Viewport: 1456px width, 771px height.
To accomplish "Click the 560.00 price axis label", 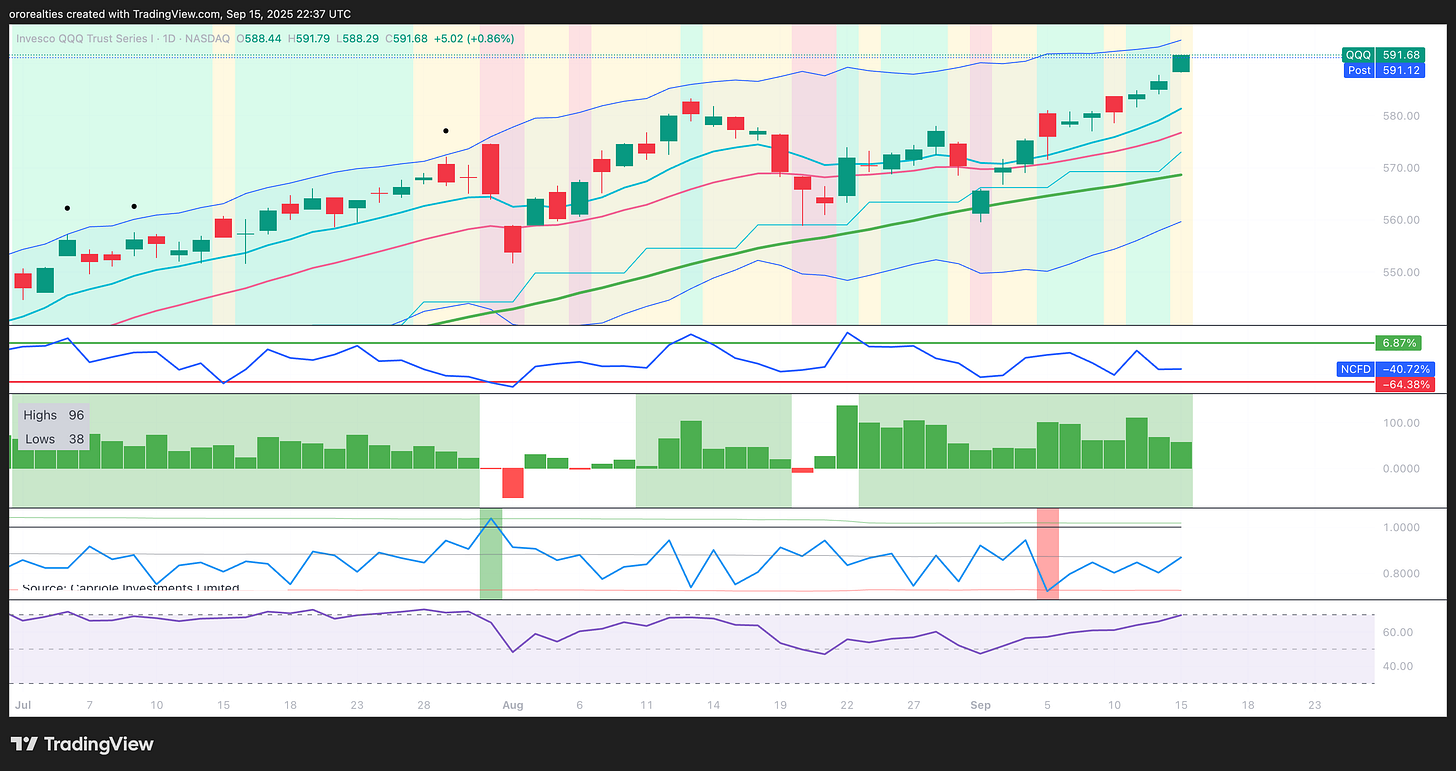I will click(x=1403, y=220).
